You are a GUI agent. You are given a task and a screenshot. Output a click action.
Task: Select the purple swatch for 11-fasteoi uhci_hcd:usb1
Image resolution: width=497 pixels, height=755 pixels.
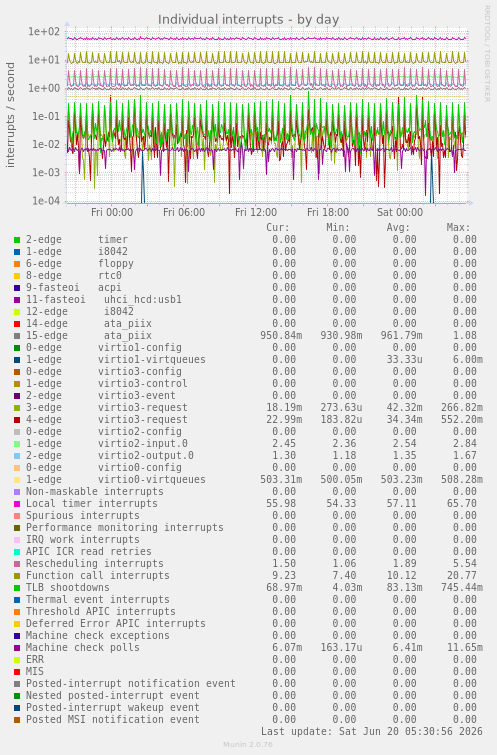click(17, 300)
